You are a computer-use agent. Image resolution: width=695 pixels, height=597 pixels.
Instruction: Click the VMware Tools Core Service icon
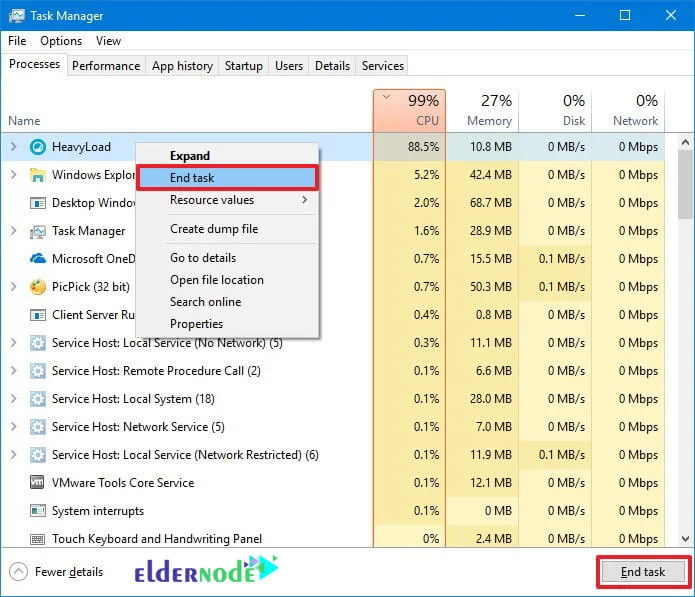click(x=38, y=483)
